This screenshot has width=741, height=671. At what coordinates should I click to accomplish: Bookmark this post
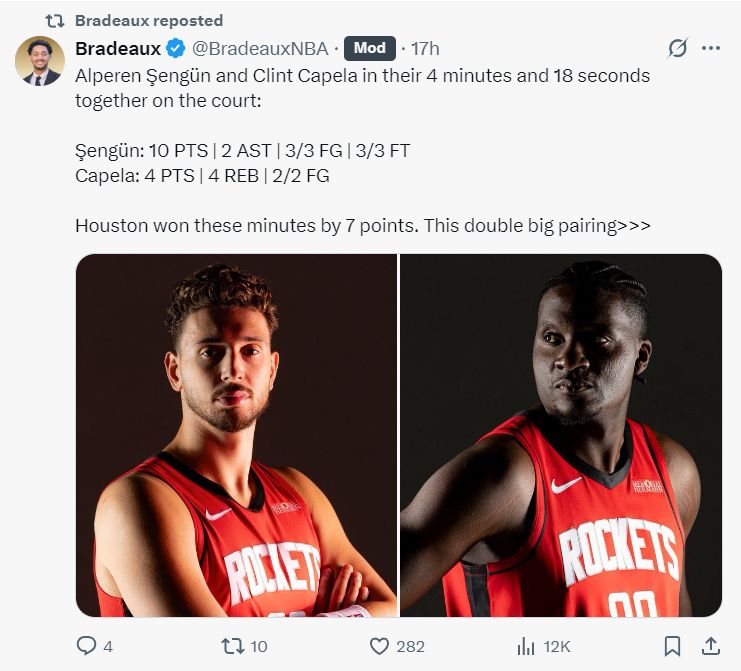[672, 646]
